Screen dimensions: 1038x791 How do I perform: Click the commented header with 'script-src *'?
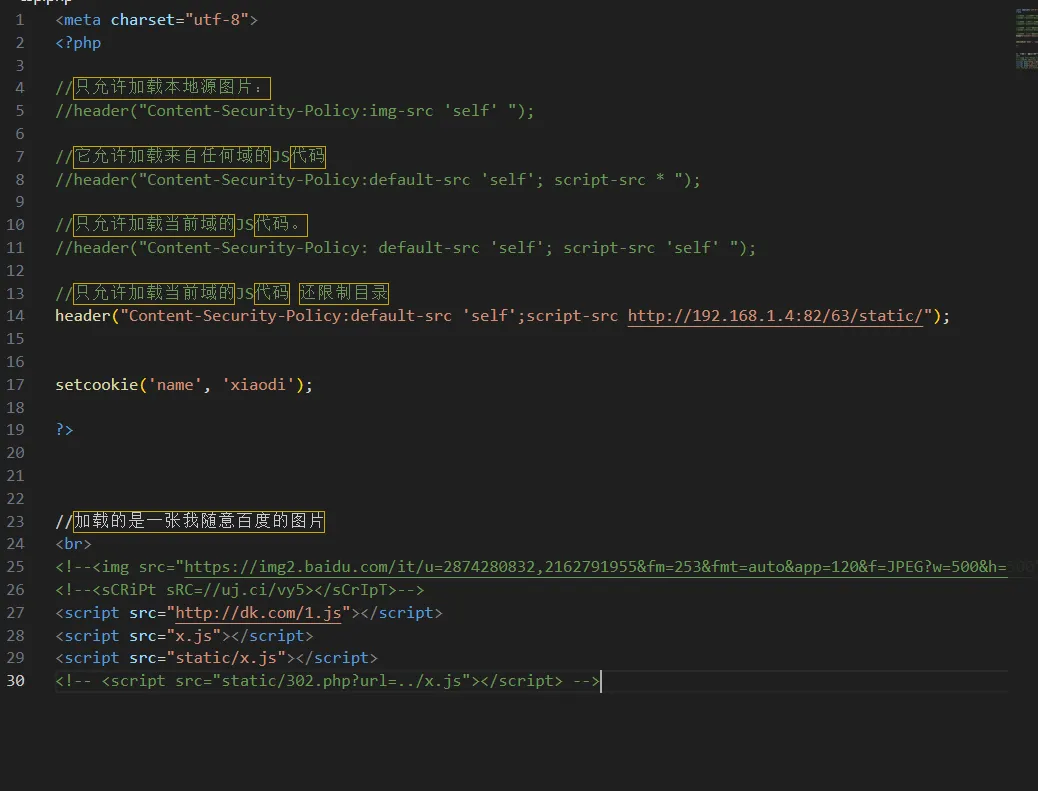378,179
